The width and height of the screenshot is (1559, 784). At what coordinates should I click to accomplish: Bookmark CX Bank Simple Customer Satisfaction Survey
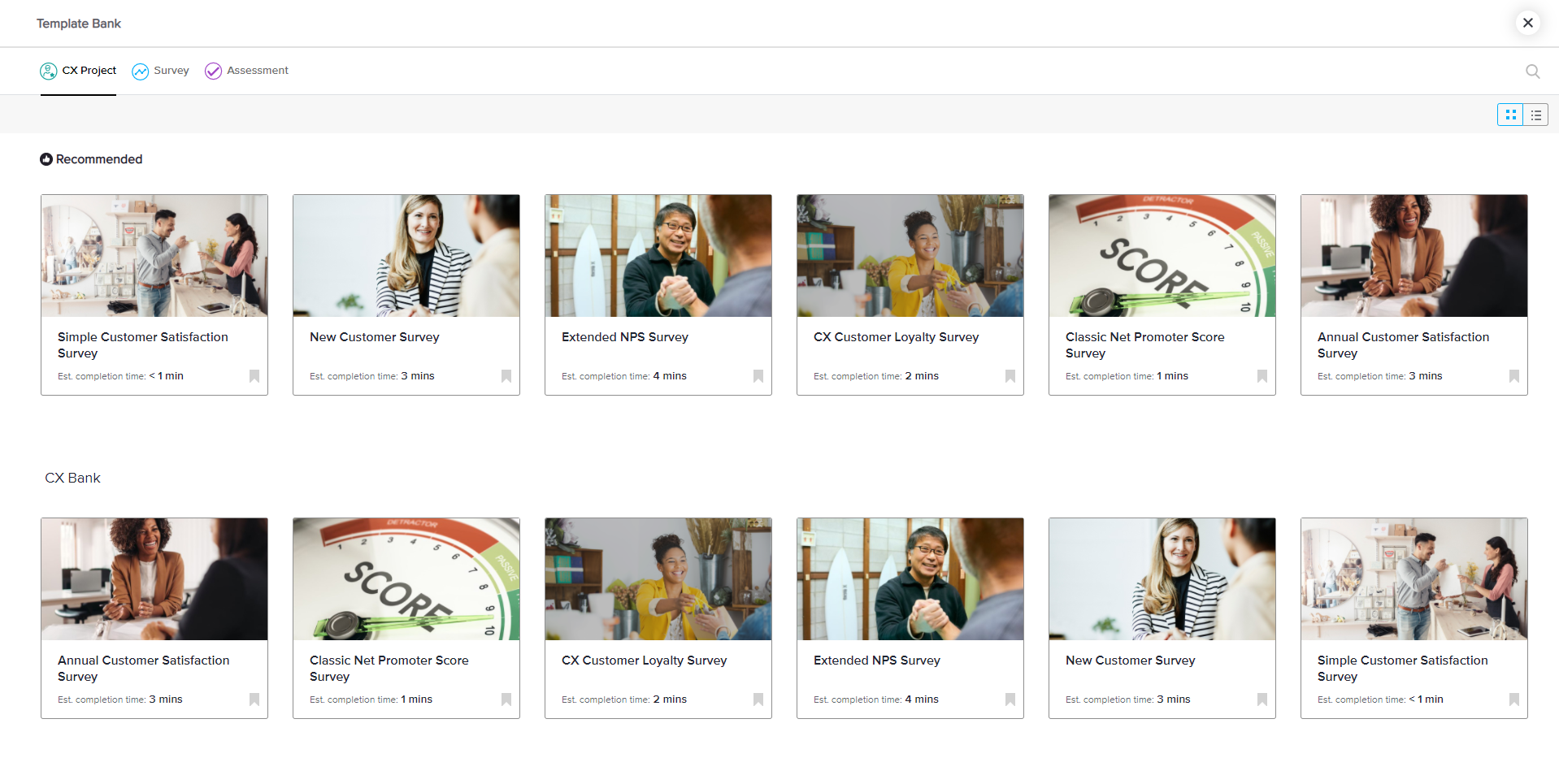point(1514,700)
